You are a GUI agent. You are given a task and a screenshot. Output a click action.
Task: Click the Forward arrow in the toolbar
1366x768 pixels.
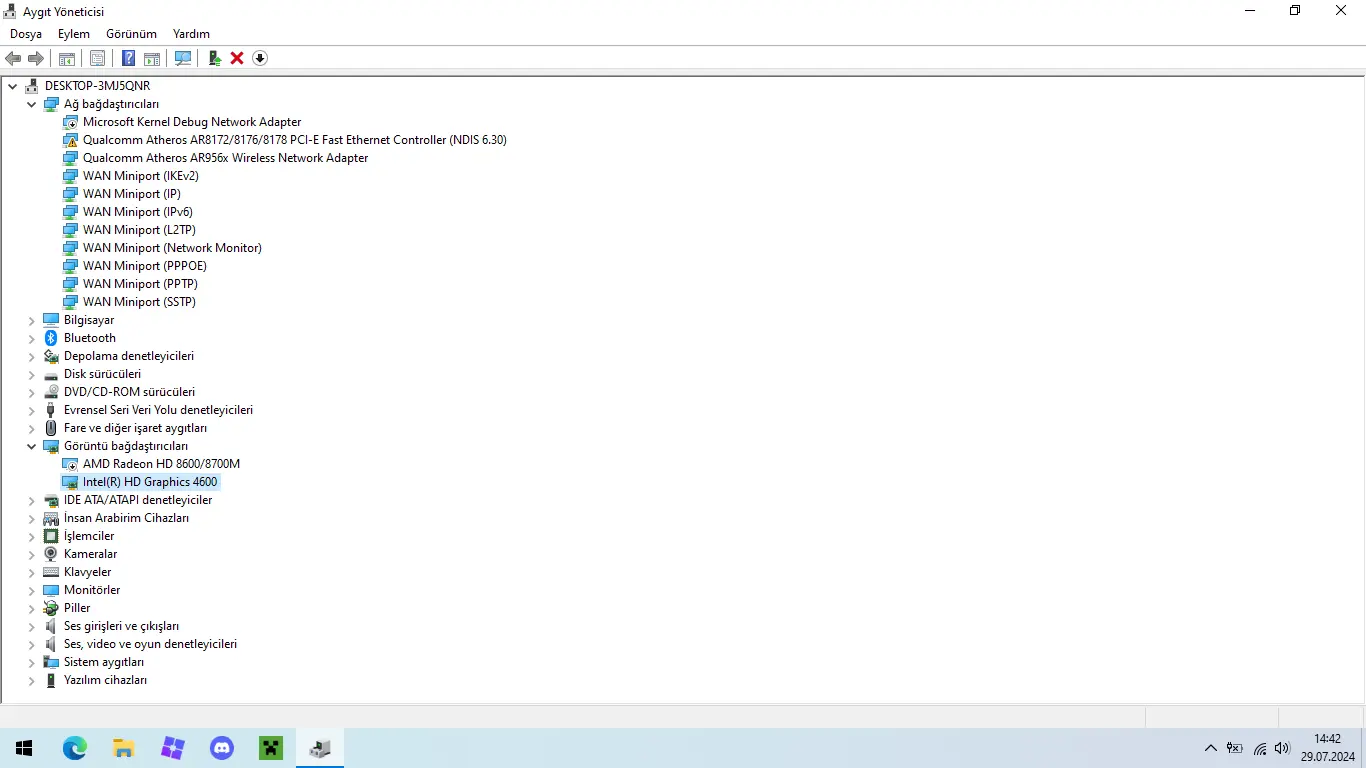(36, 58)
